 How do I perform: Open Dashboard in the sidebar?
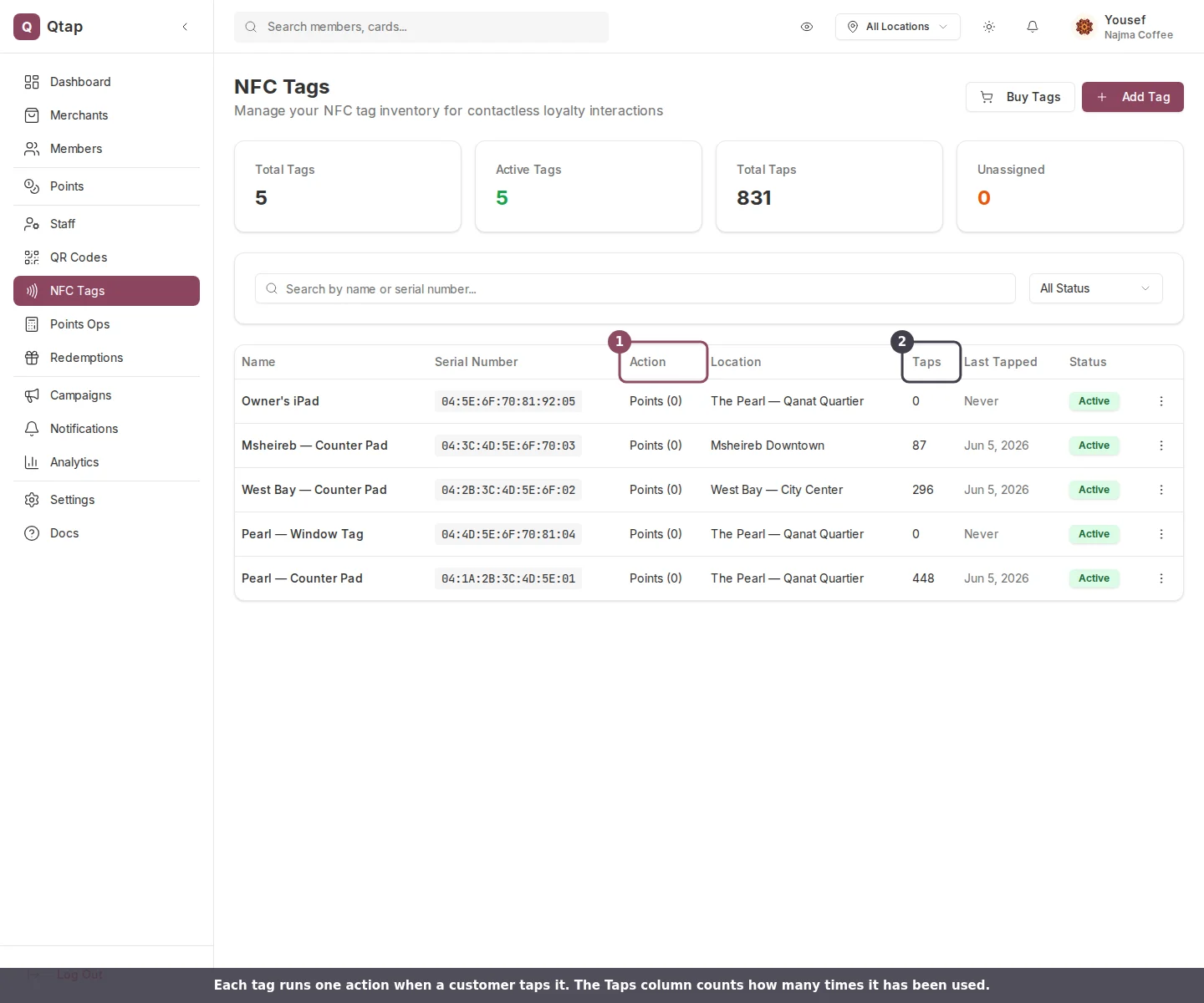point(106,82)
